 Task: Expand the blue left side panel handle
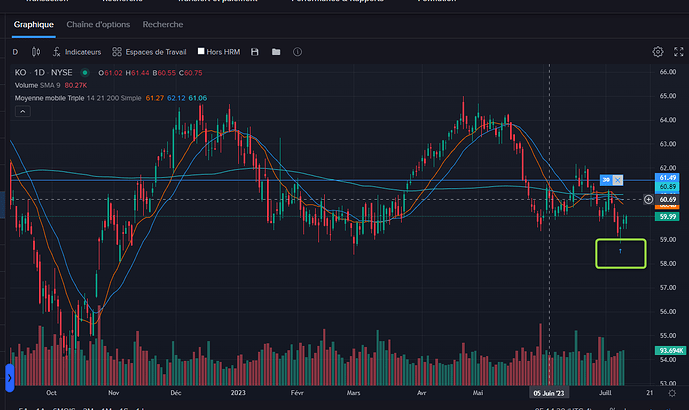(x=10, y=377)
